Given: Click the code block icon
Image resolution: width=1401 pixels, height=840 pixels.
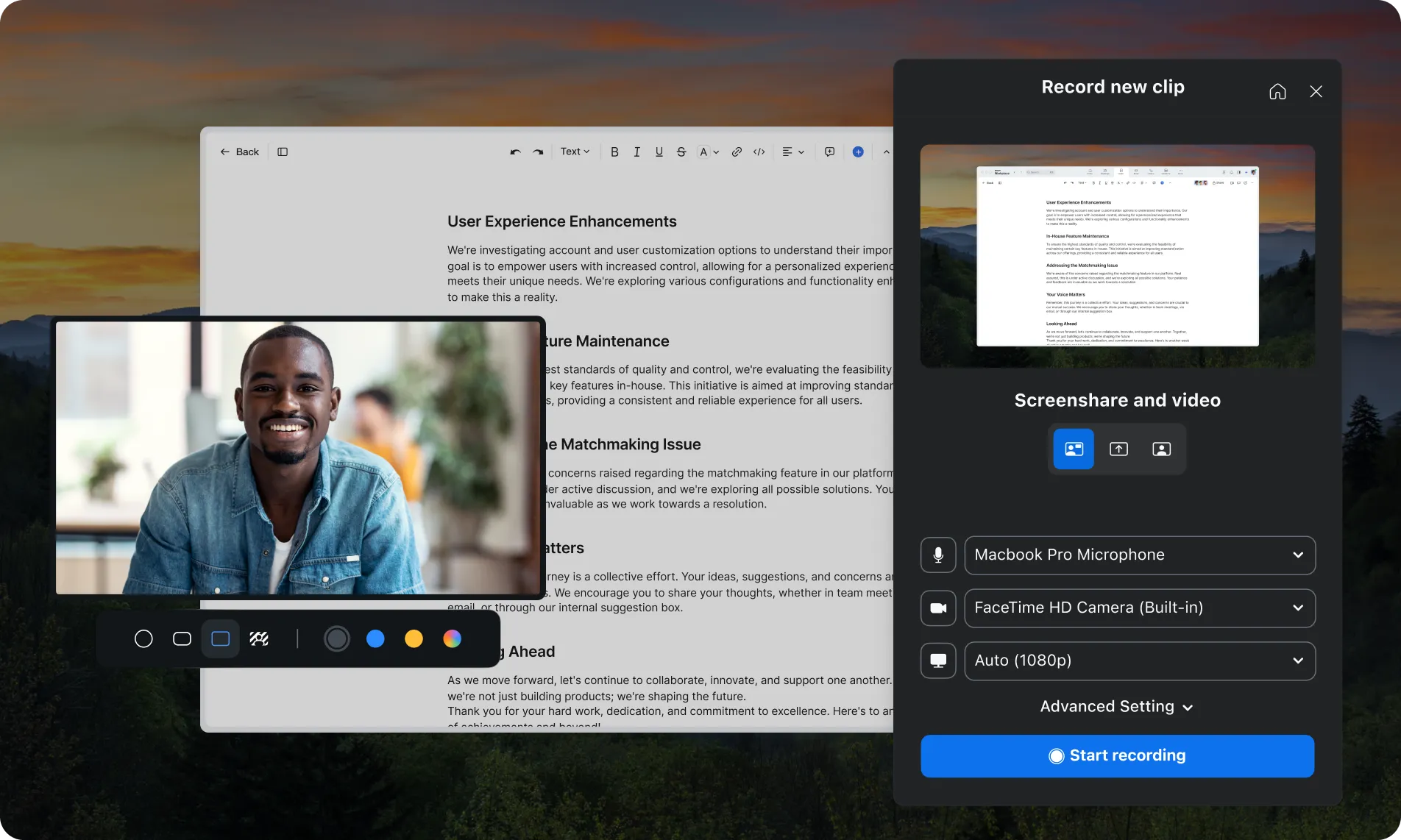Looking at the screenshot, I should [x=759, y=152].
